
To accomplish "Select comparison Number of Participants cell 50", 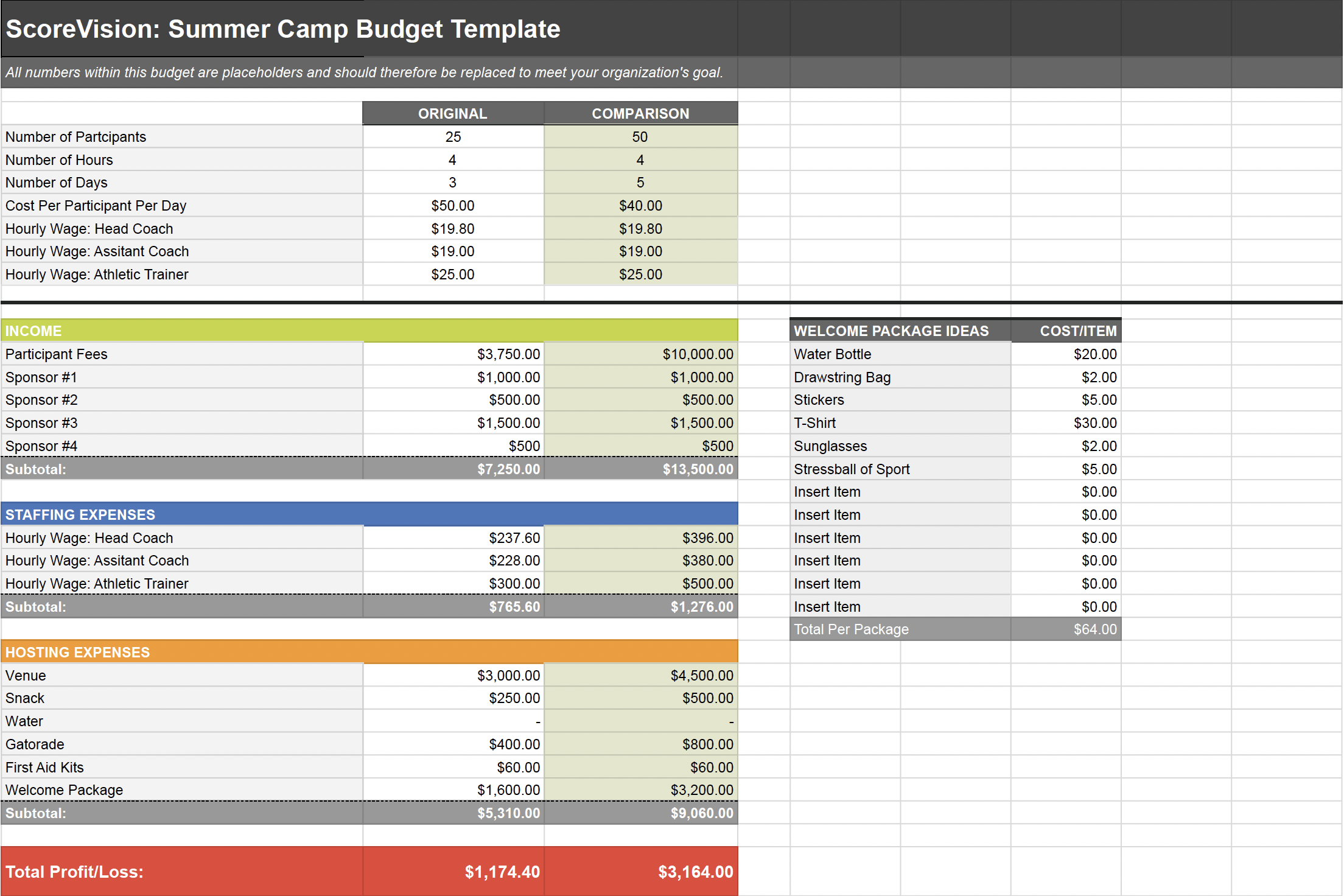I will (640, 137).
